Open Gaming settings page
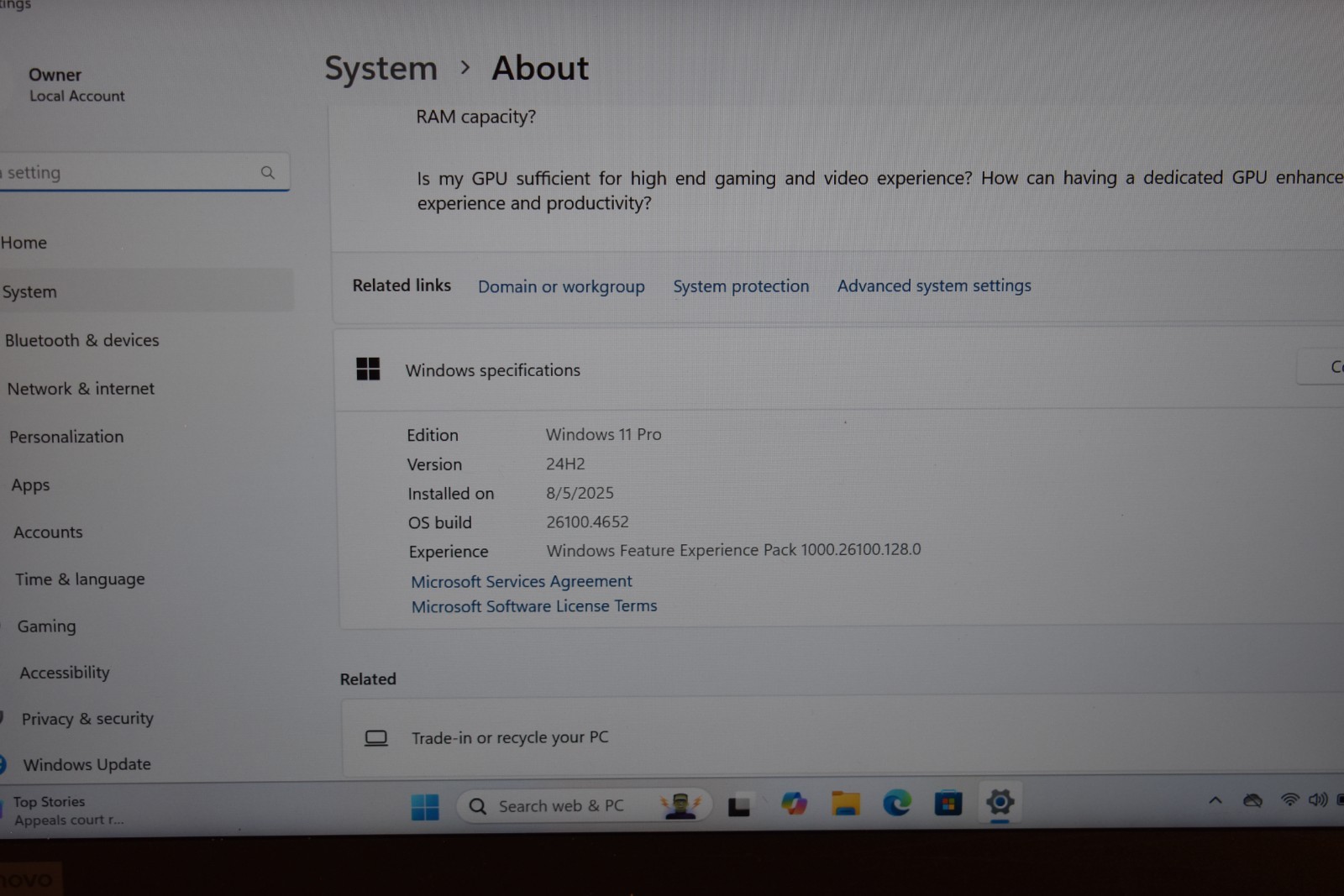The height and width of the screenshot is (896, 1344). click(46, 626)
